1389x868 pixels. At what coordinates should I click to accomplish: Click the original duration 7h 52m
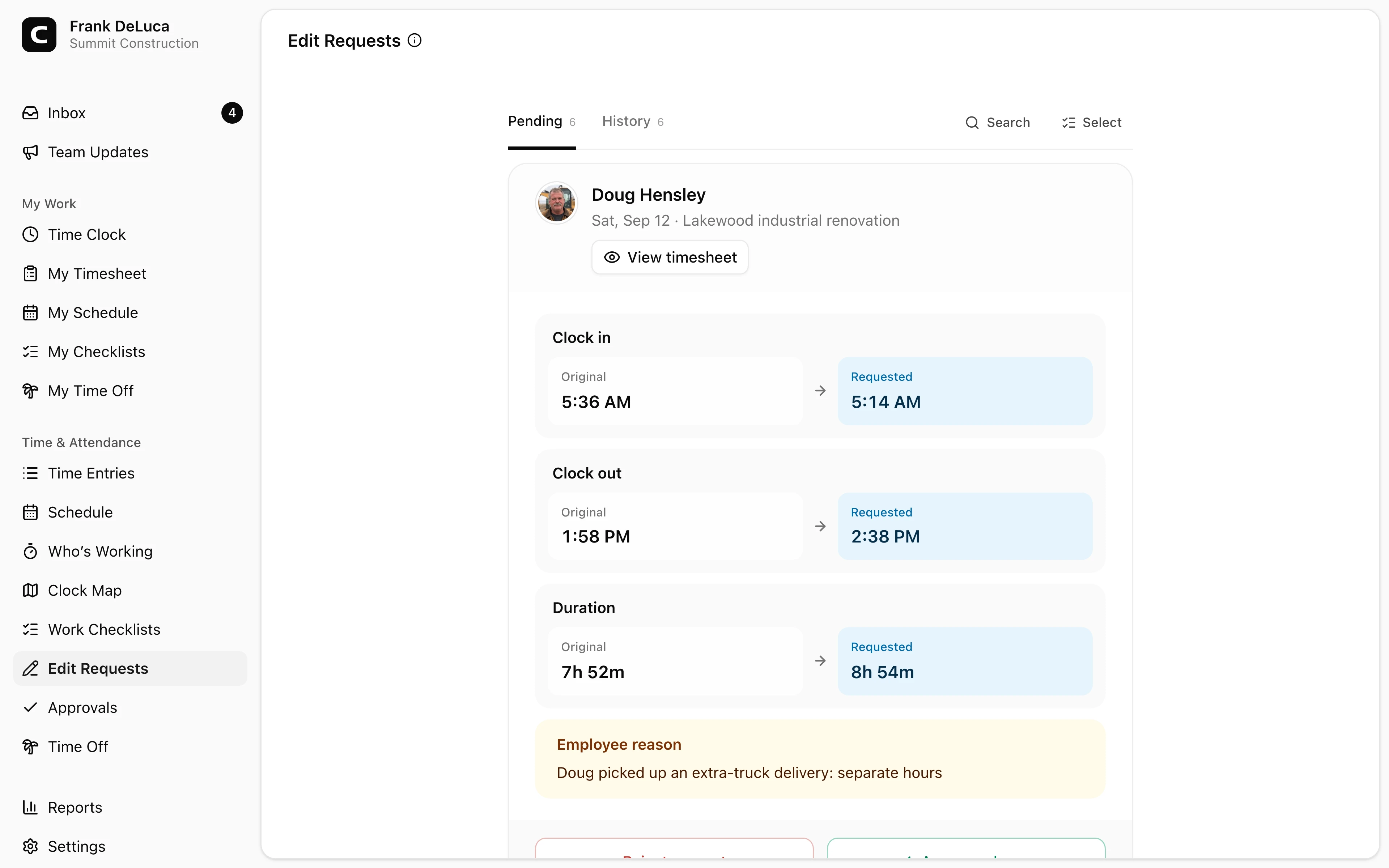tap(593, 672)
